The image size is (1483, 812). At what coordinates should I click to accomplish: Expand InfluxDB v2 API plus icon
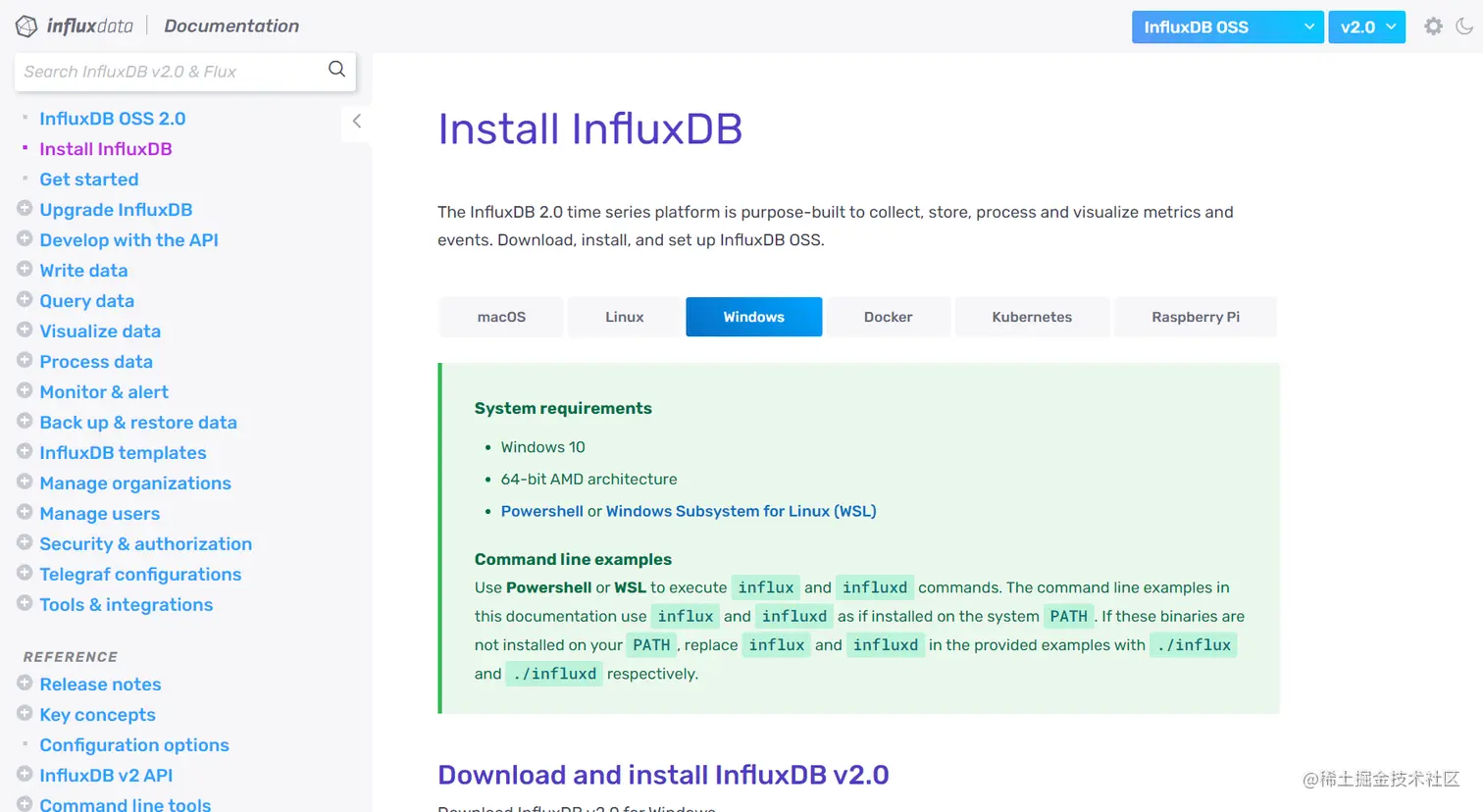pos(25,774)
